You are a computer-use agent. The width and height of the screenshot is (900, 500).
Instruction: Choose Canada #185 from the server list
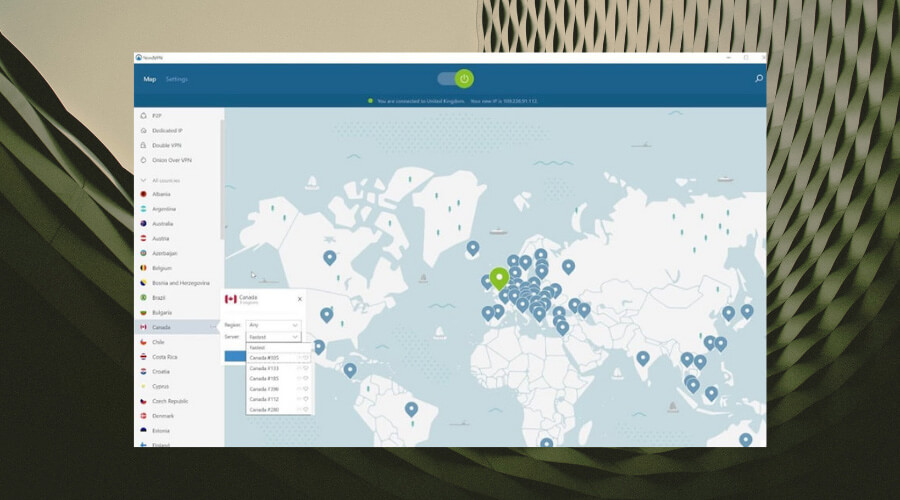coord(265,378)
